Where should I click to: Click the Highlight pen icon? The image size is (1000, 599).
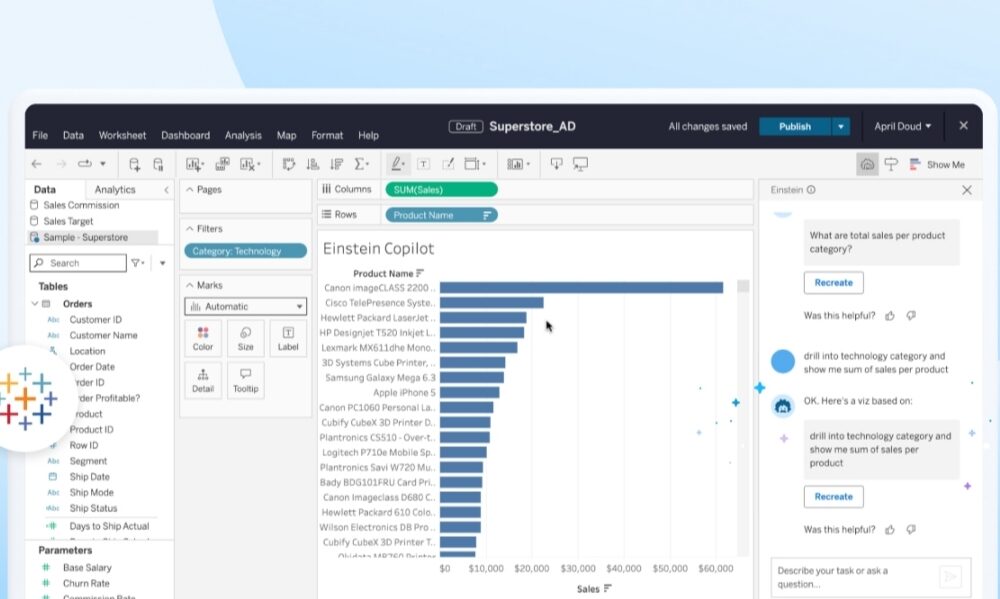coord(397,164)
